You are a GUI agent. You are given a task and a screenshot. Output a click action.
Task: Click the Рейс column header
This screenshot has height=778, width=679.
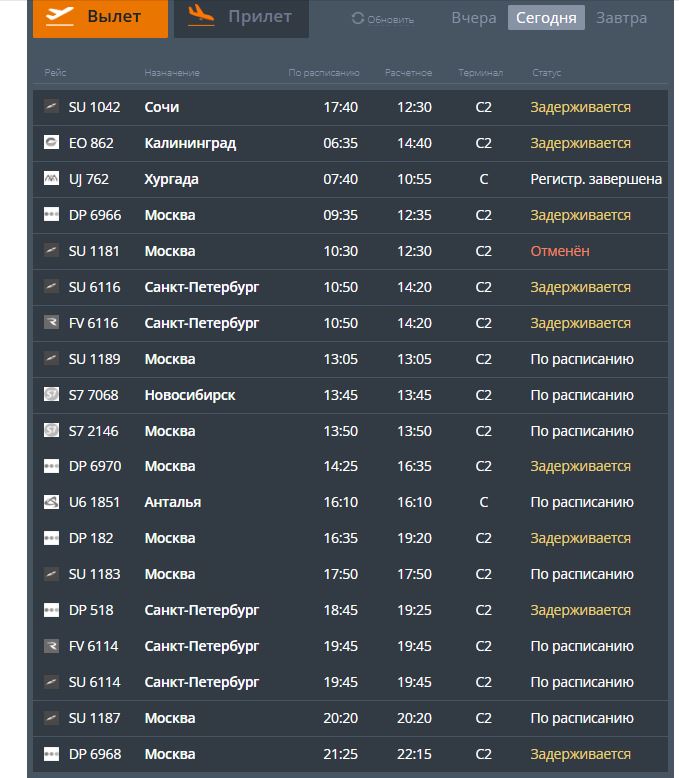[x=55, y=72]
